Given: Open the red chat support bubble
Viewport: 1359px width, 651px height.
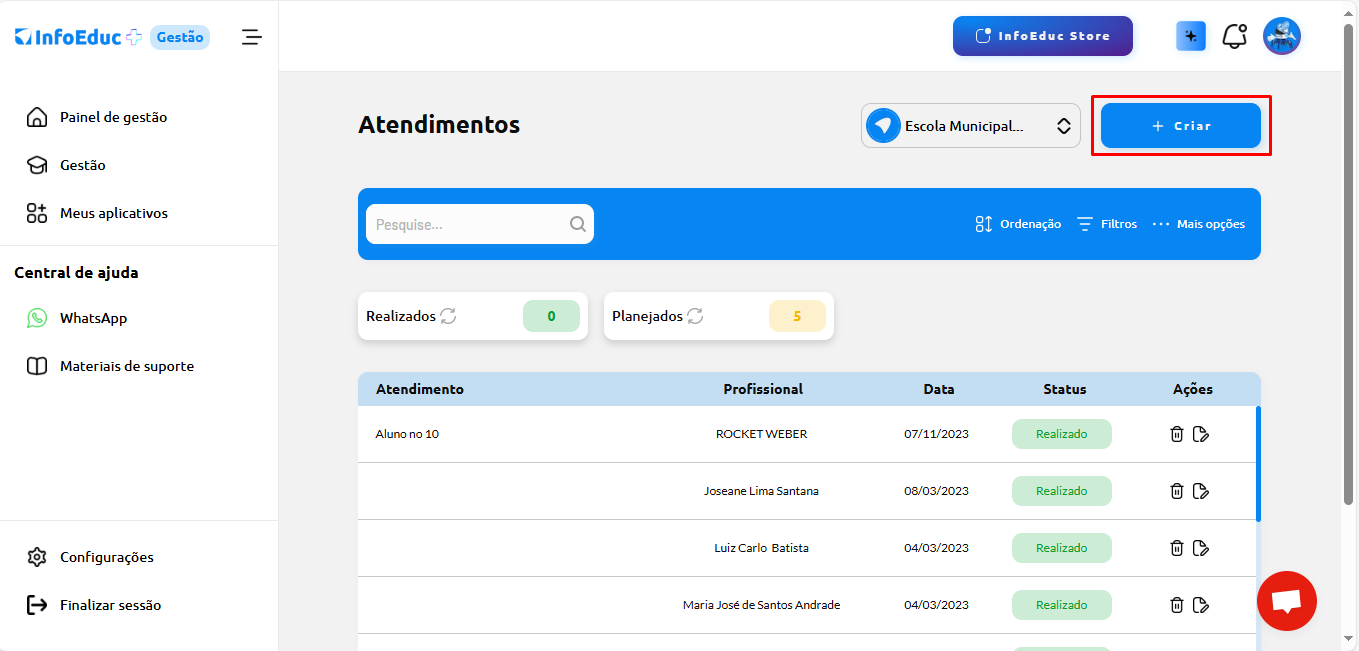Looking at the screenshot, I should pyautogui.click(x=1287, y=601).
